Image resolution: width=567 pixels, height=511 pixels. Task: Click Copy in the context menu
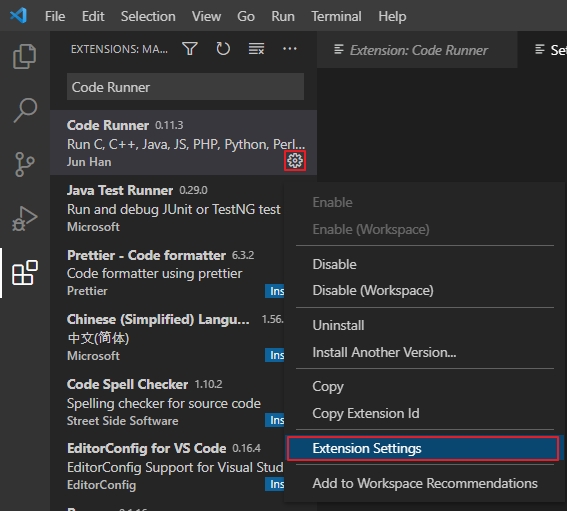(425, 387)
